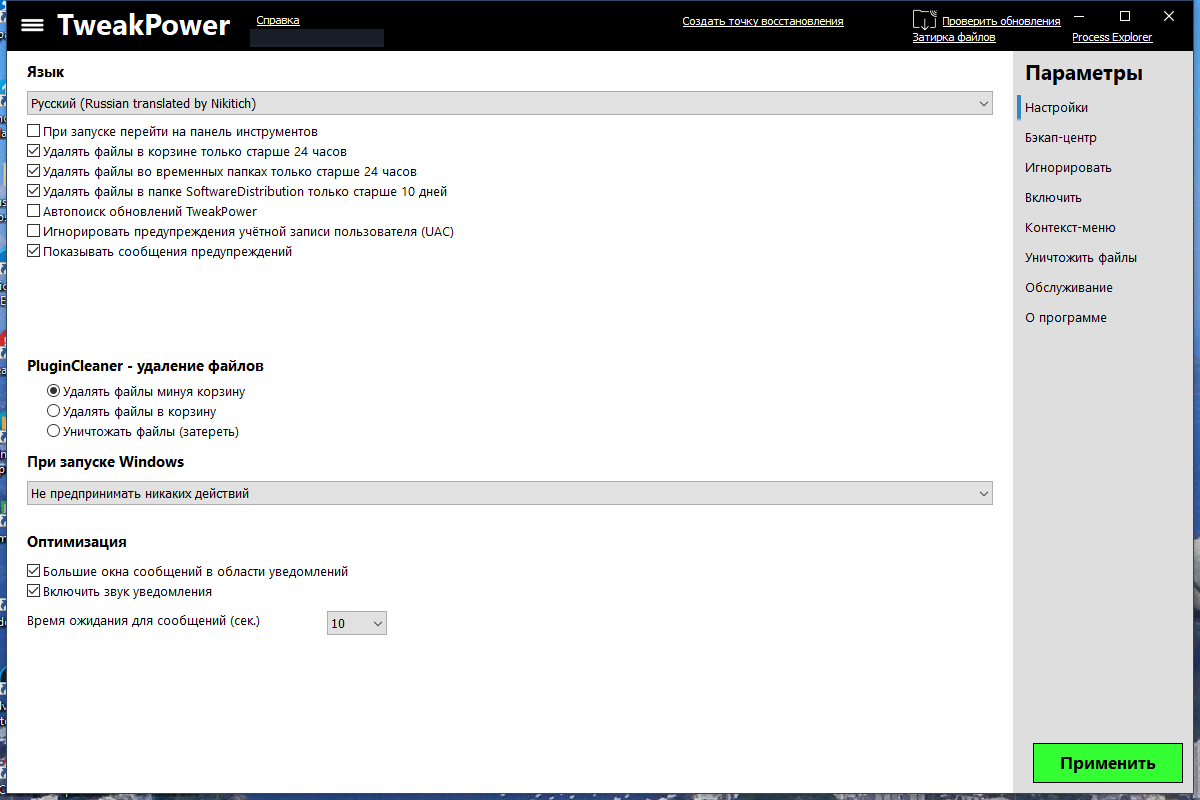Select the Настройки sidebar item

coord(1056,107)
